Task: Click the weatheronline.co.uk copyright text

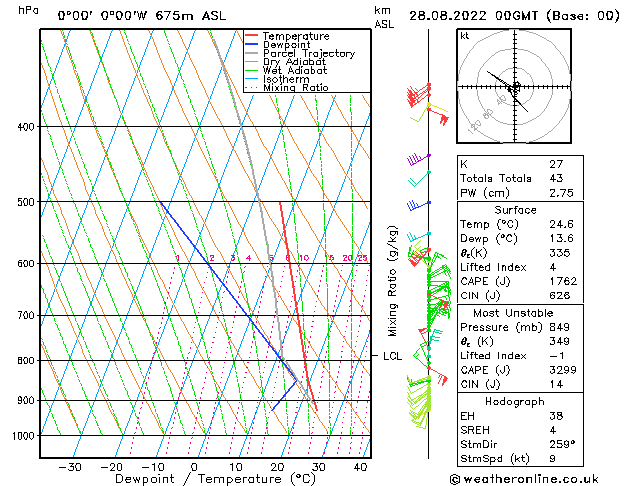Action: [524, 479]
